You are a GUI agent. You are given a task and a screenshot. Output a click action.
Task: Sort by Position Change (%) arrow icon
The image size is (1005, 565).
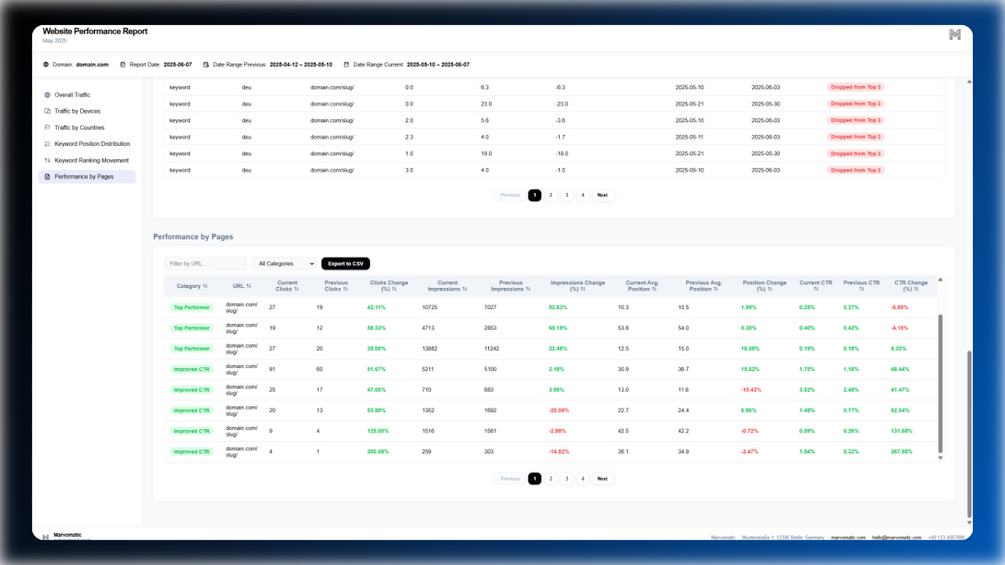(770, 290)
